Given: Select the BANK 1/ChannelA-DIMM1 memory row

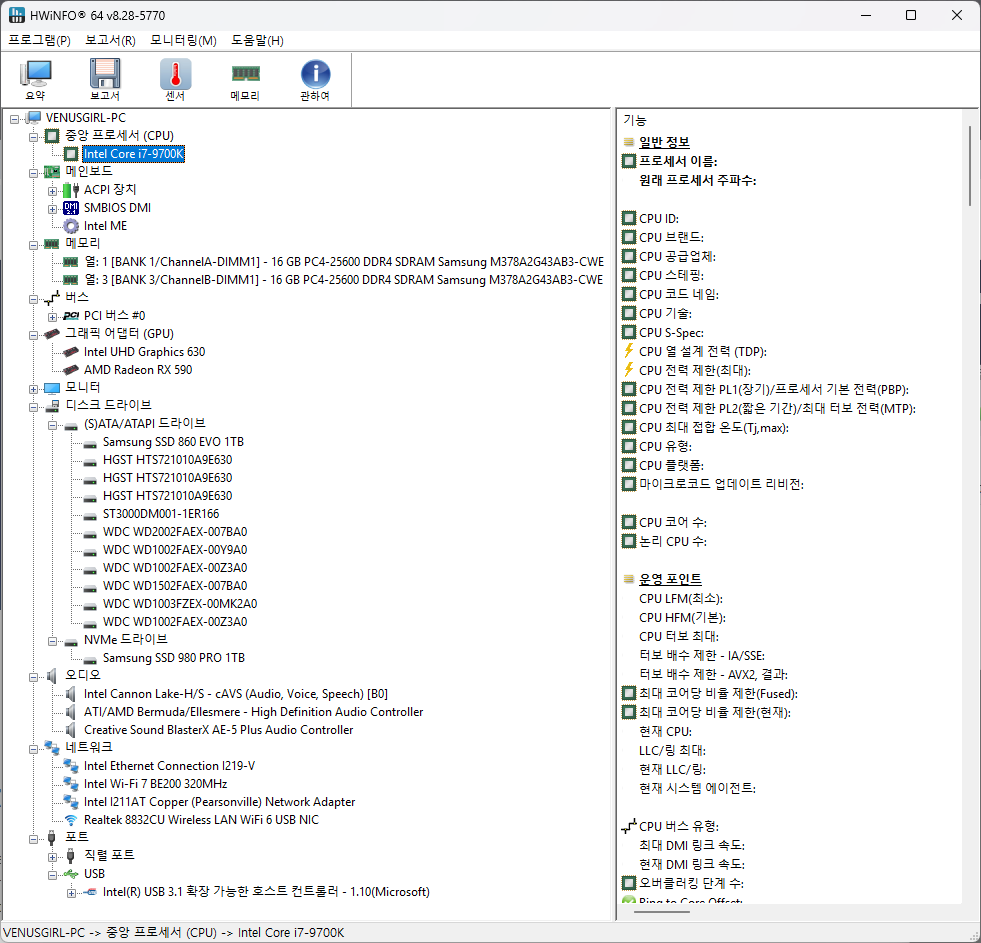Looking at the screenshot, I should pyautogui.click(x=343, y=262).
